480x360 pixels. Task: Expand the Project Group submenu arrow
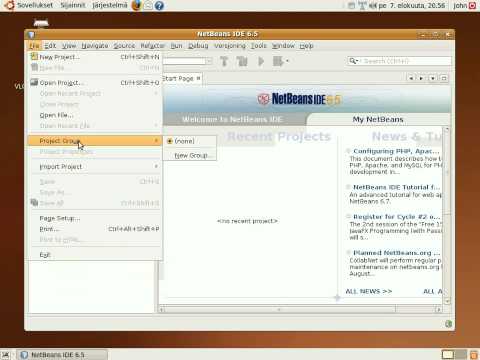[156, 141]
